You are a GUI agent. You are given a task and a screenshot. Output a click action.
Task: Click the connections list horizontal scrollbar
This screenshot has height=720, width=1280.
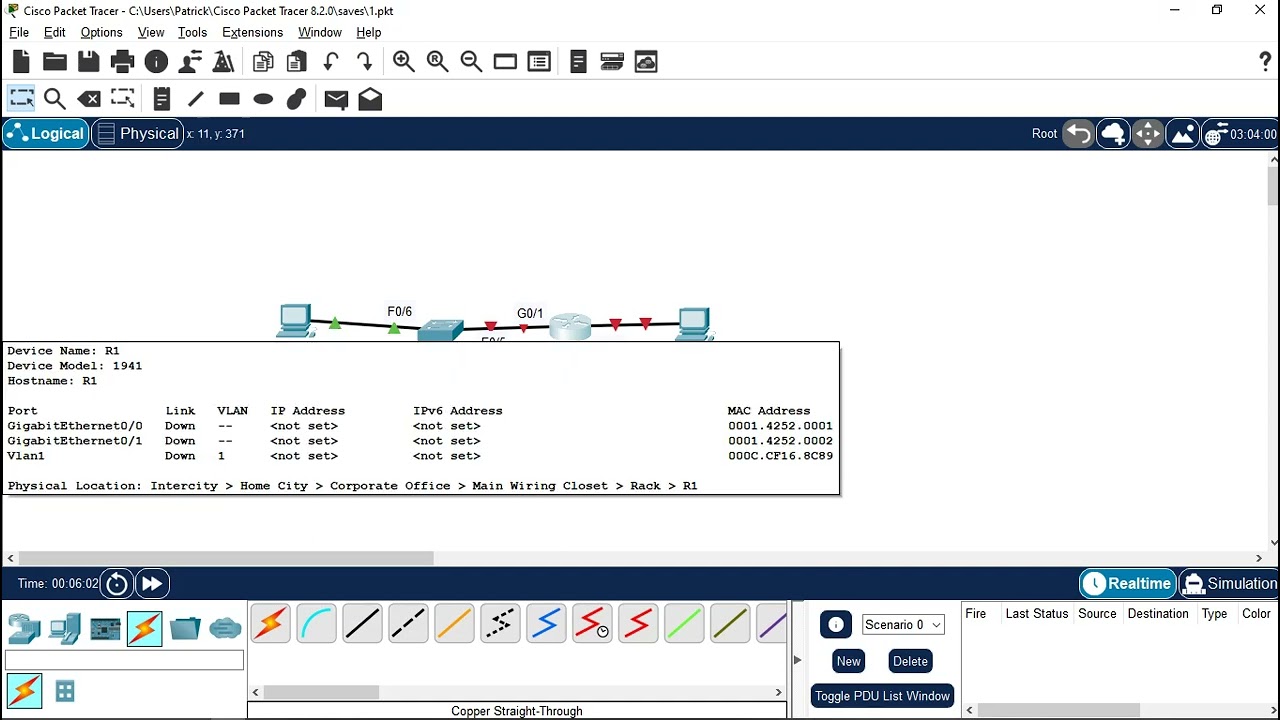(321, 692)
